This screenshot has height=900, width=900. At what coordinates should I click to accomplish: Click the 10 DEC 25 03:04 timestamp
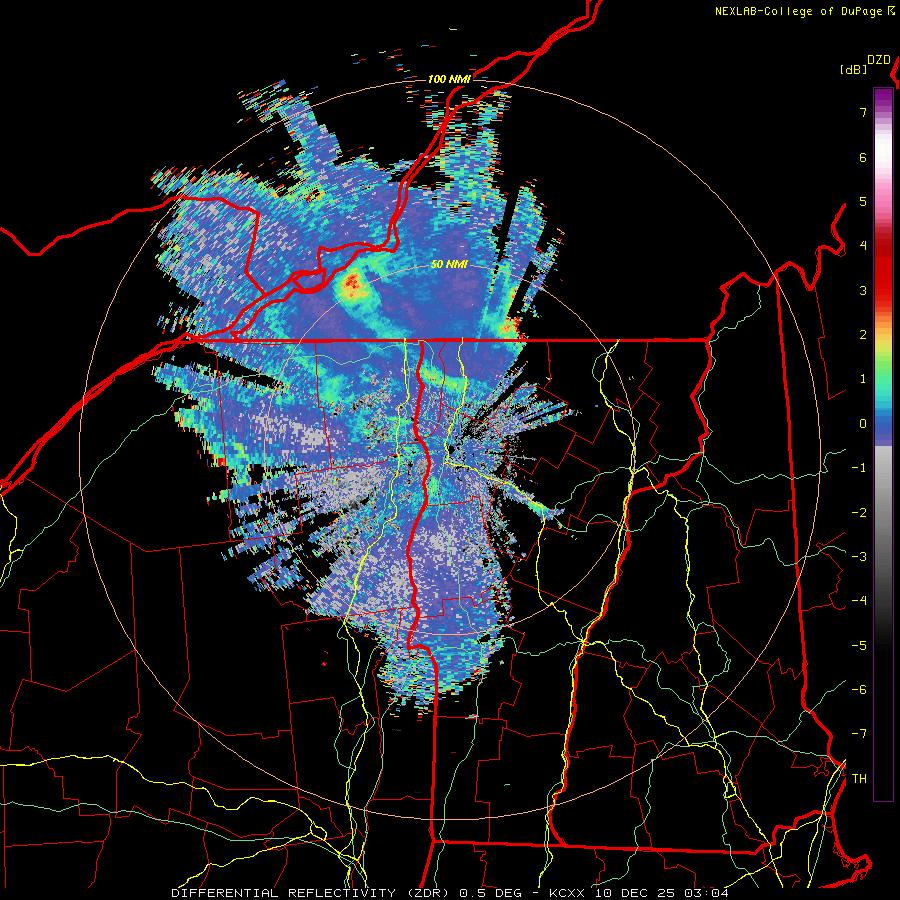tap(661, 893)
